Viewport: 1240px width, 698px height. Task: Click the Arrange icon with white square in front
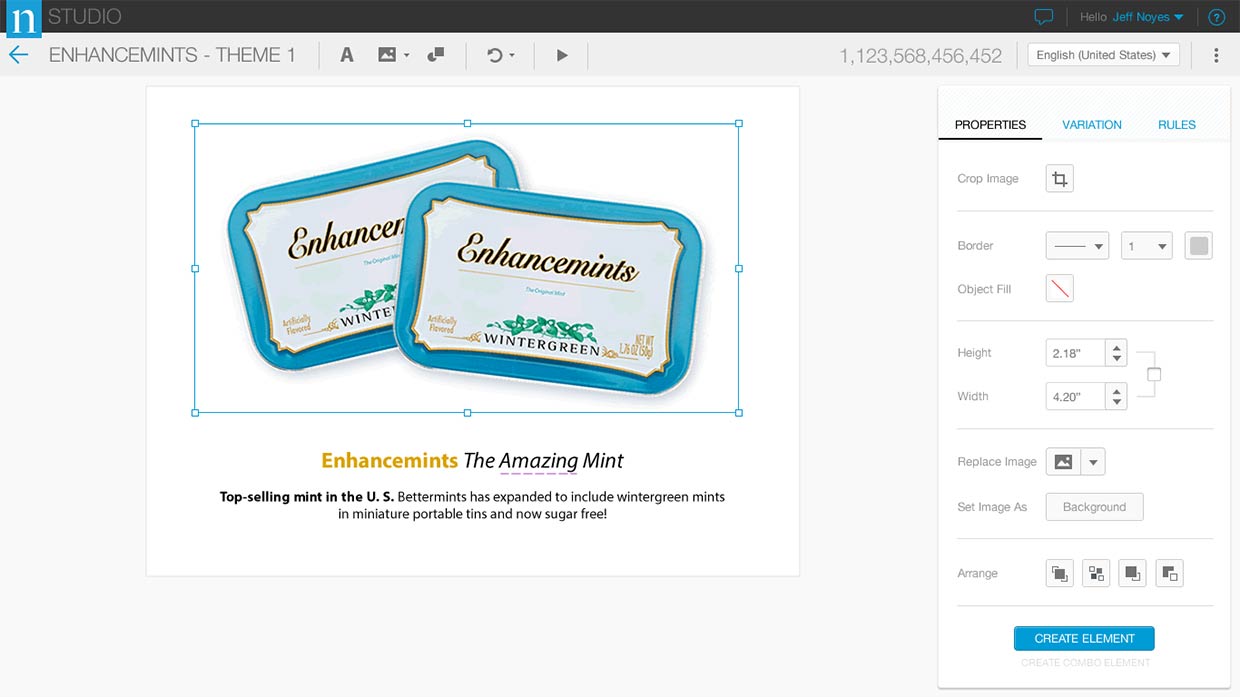(x=1170, y=574)
